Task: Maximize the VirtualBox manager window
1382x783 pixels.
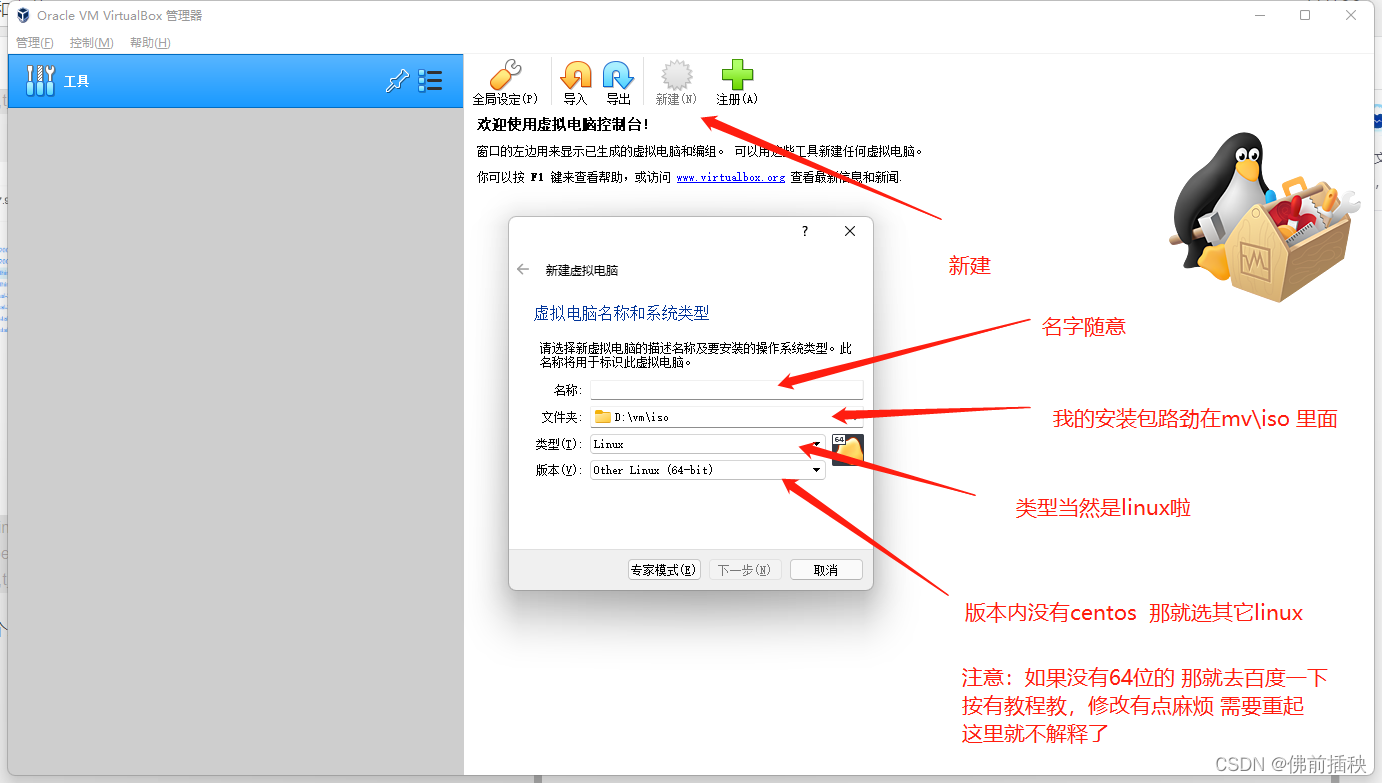Action: tap(1305, 15)
